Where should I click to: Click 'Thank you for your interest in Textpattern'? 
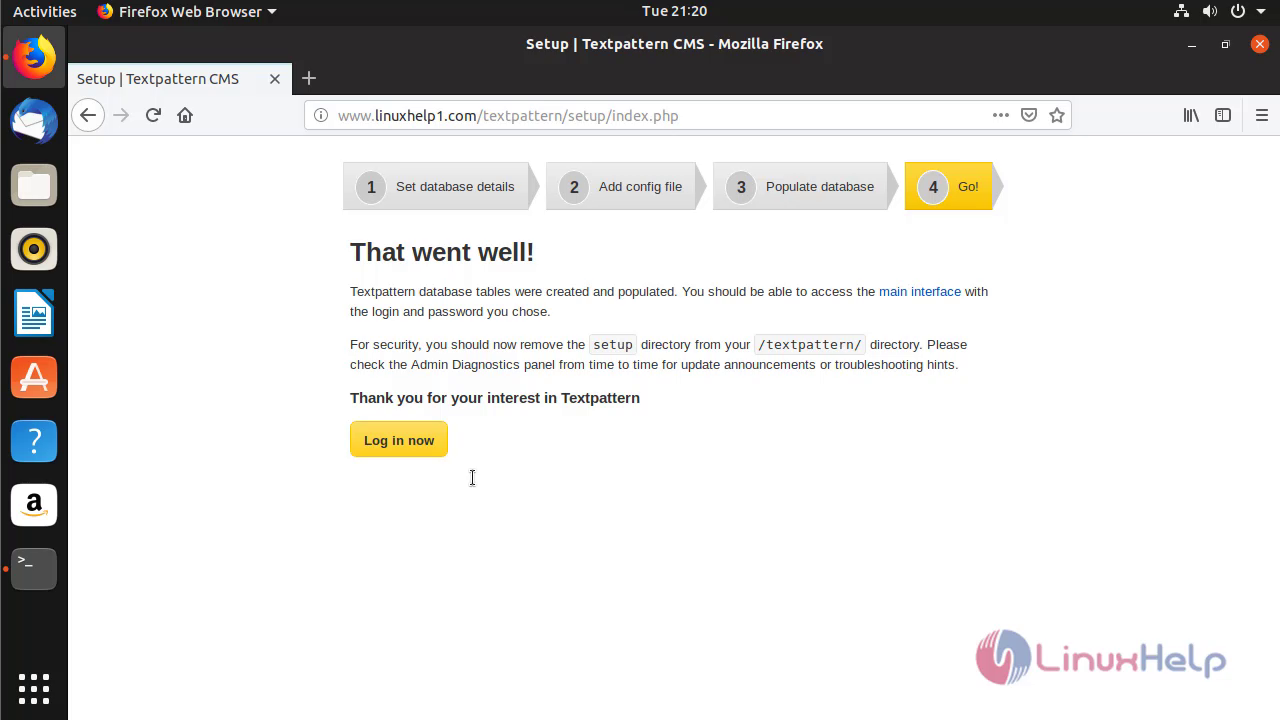[x=495, y=398]
